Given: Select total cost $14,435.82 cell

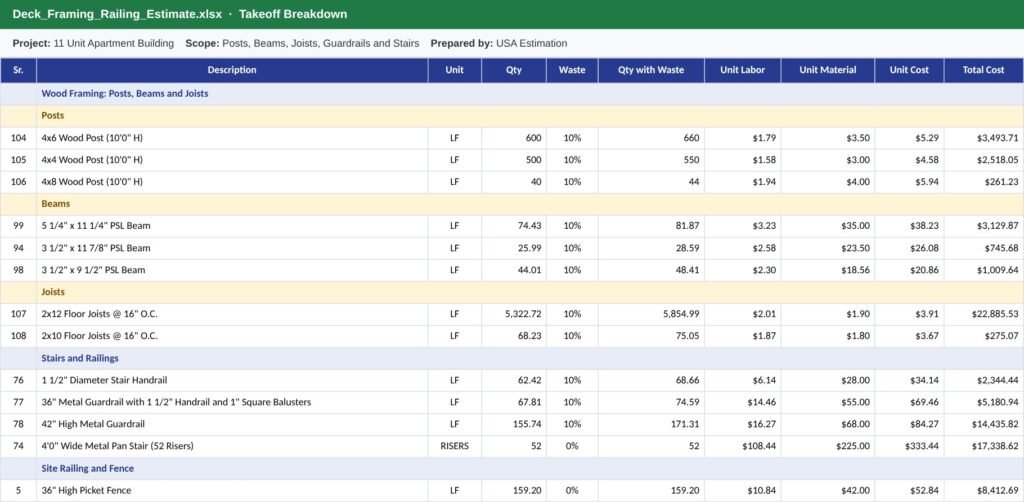Looking at the screenshot, I should click(984, 424).
